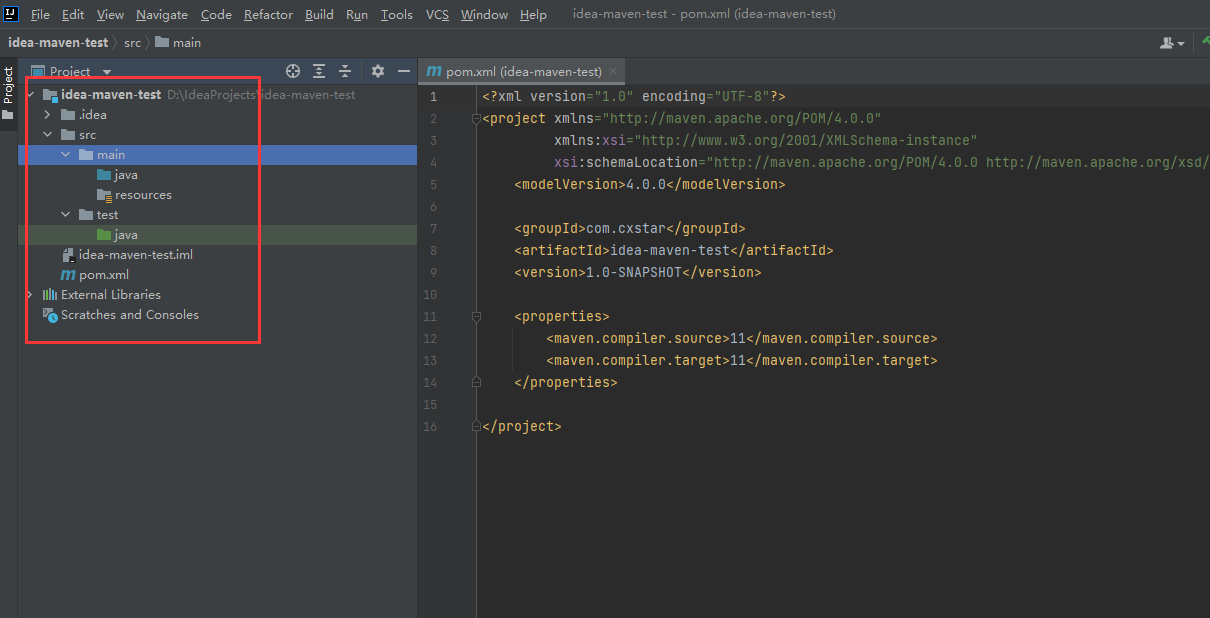Click the Project tool window settings gear
Screen dimensions: 1210x618
(x=377, y=71)
